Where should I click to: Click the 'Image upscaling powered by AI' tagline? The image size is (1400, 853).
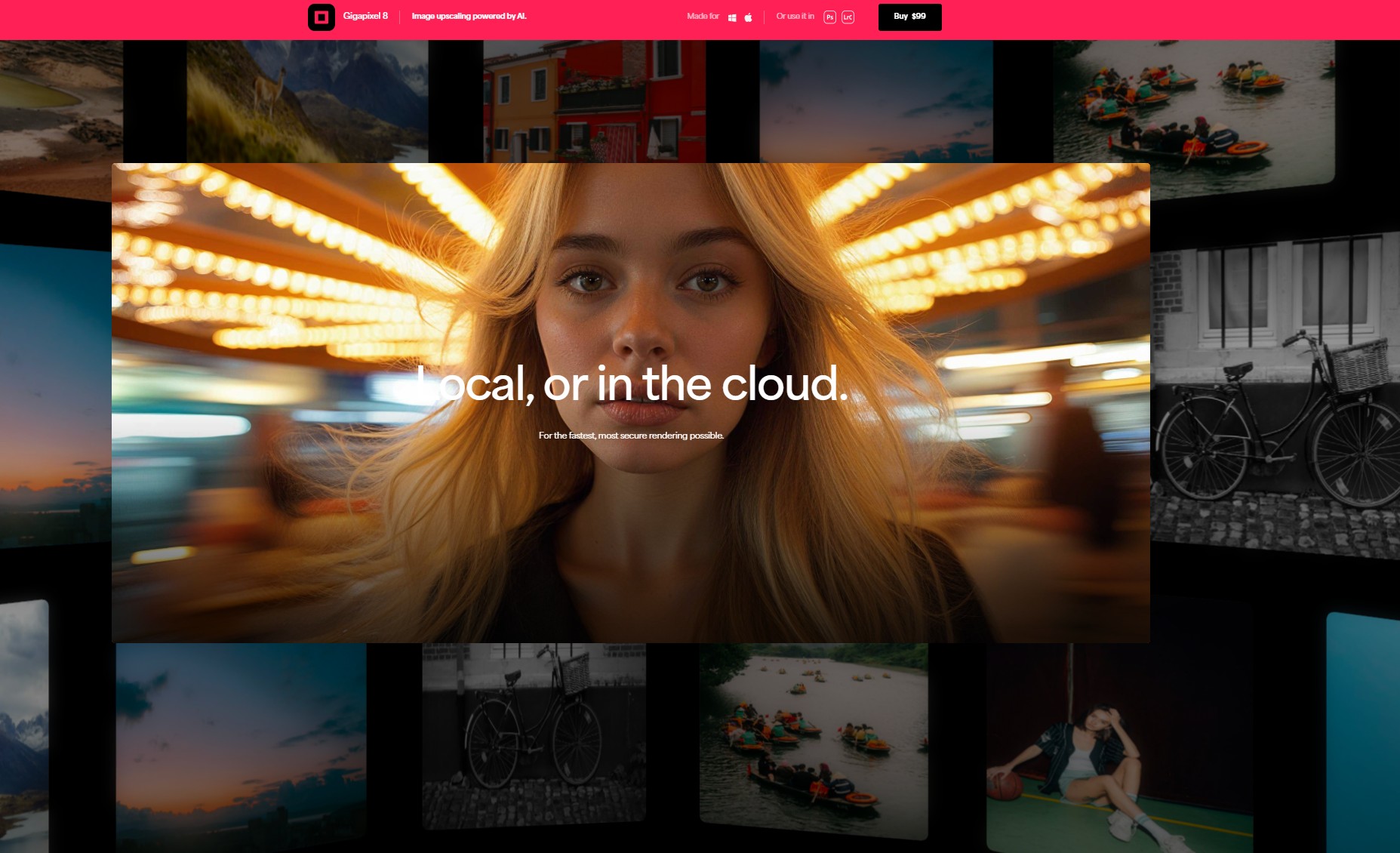469,16
